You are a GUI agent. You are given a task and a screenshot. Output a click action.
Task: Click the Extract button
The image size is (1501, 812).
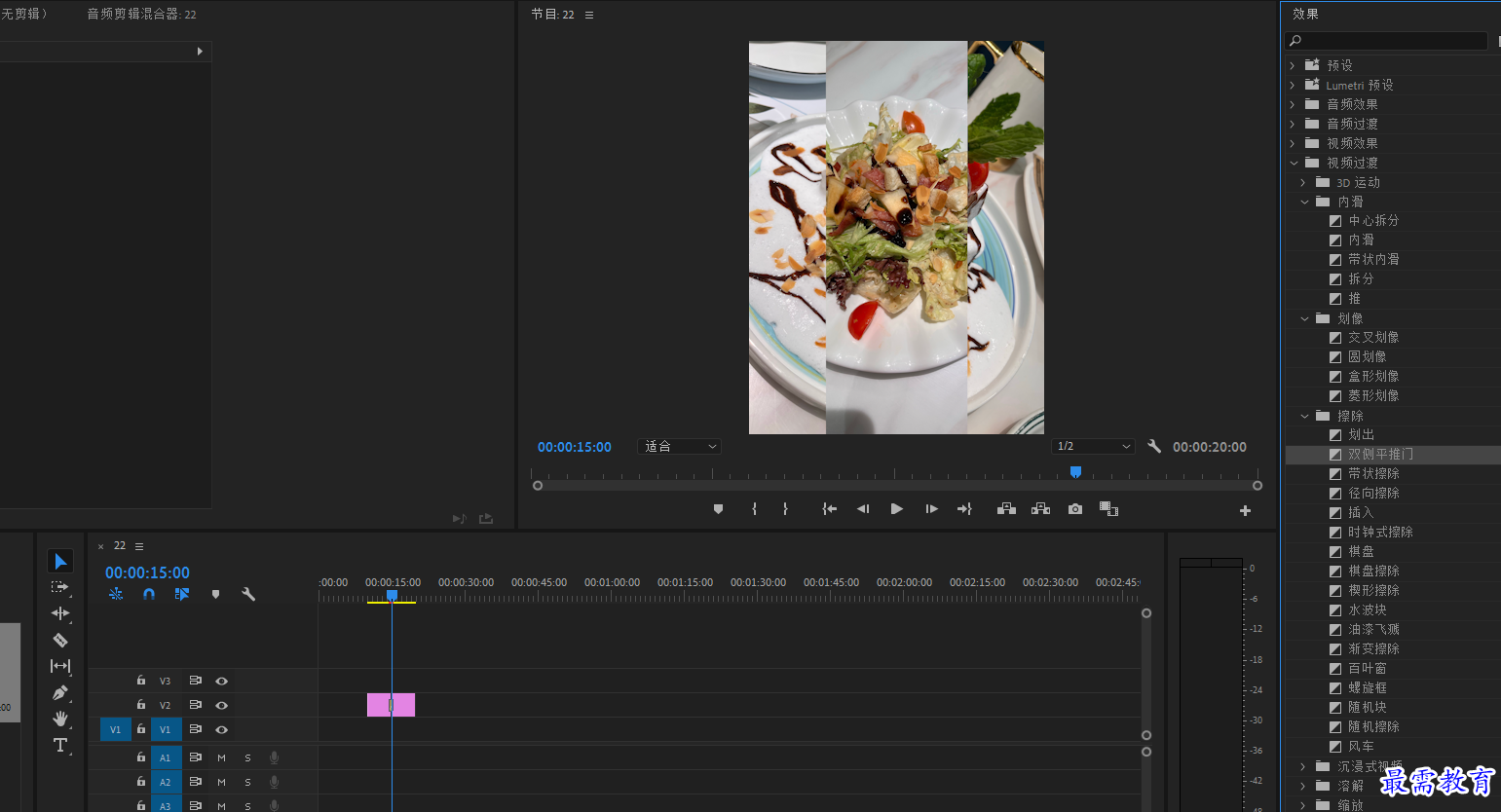click(x=1041, y=509)
